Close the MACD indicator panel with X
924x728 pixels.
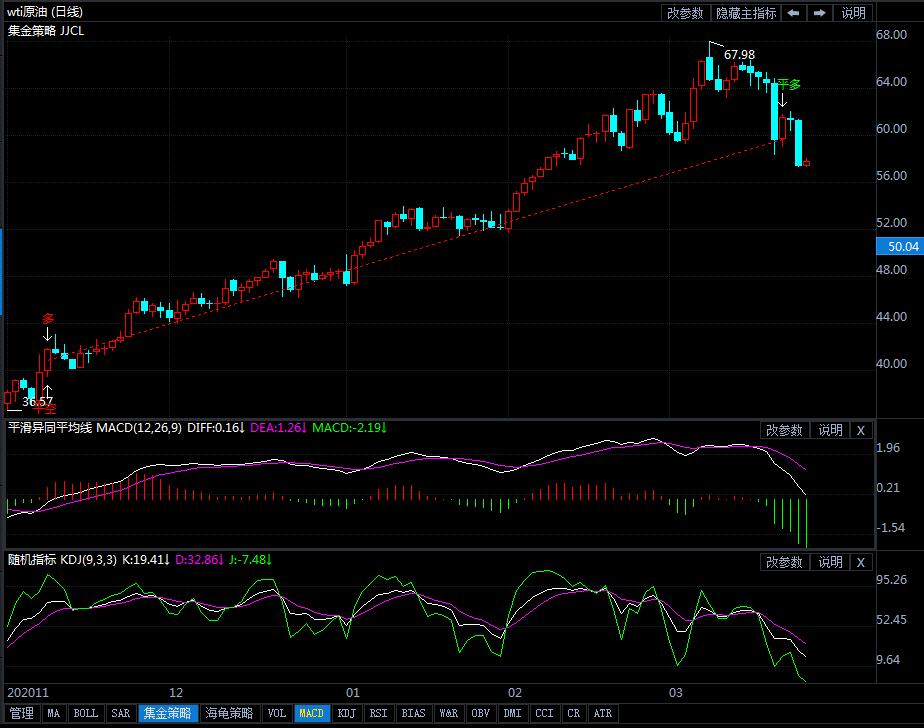[861, 430]
